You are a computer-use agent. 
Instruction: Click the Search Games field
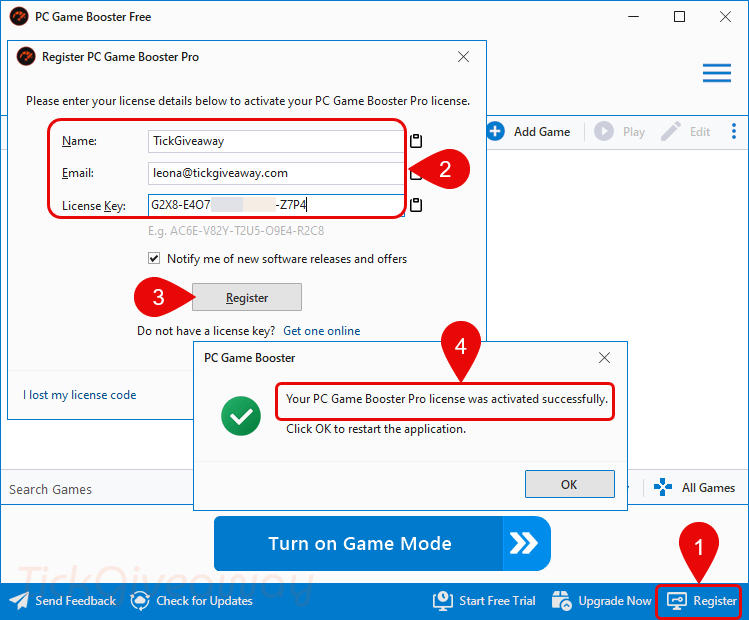(98, 489)
